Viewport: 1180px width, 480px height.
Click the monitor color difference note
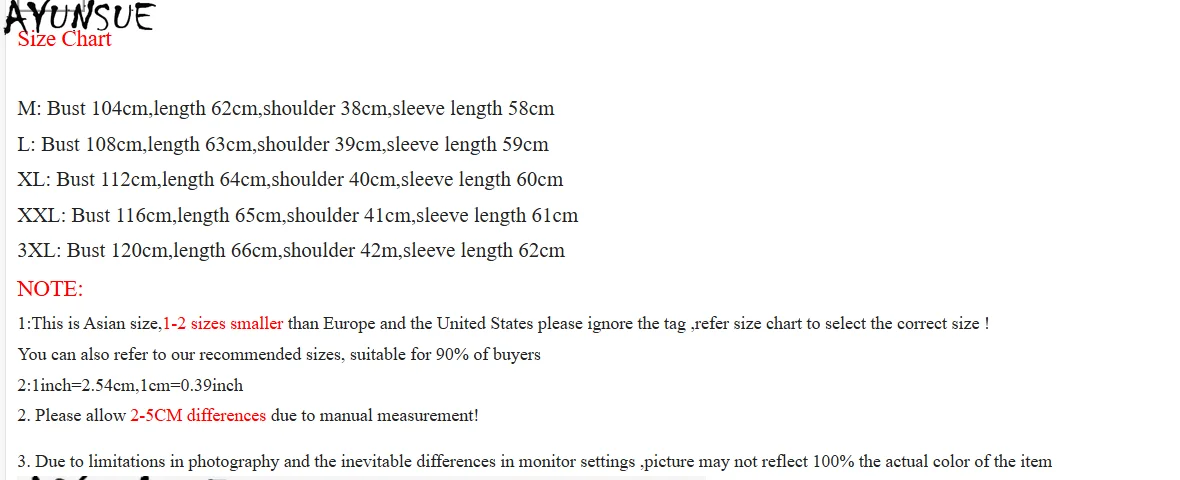tap(535, 462)
